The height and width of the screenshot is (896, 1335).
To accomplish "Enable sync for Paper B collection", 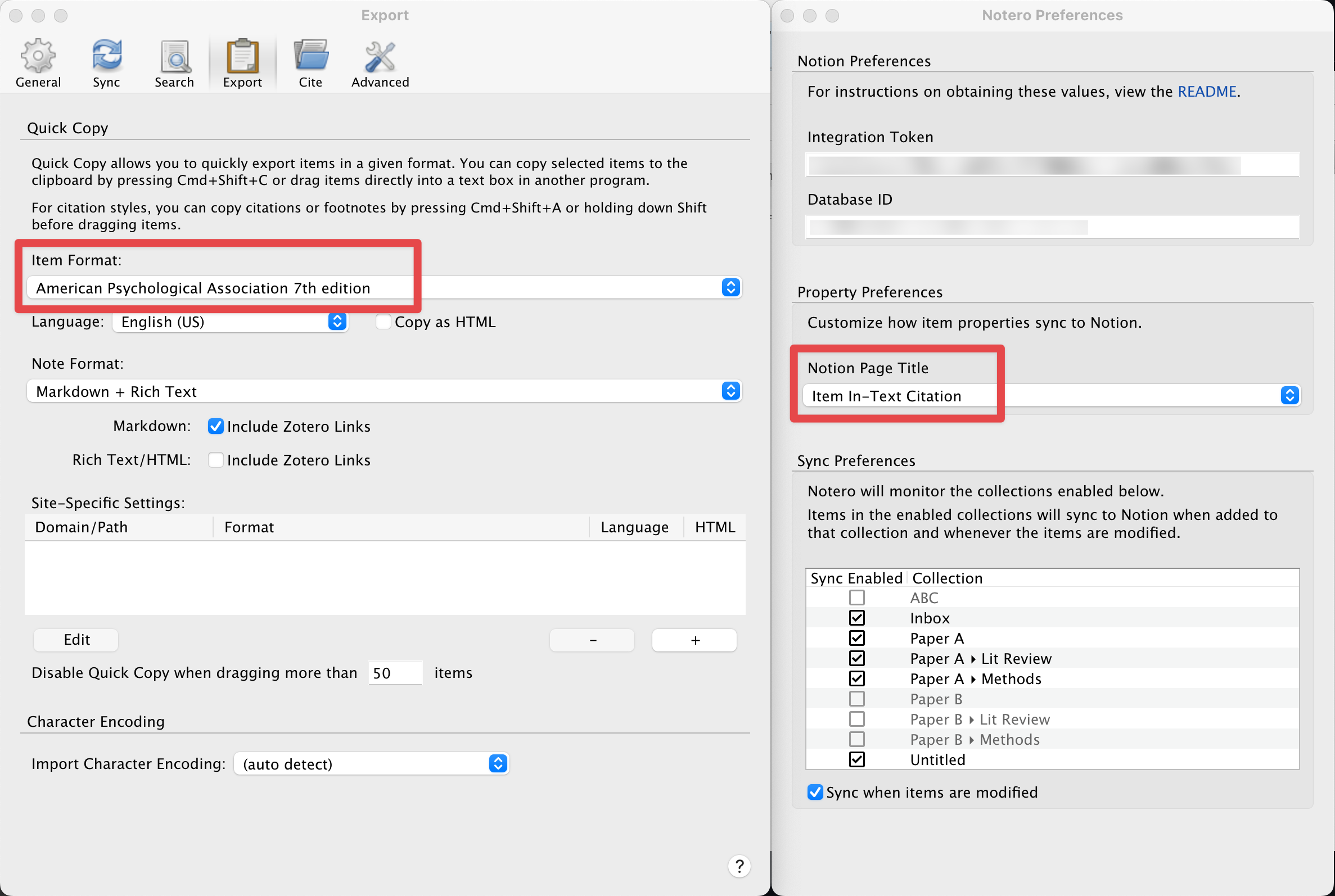I will (x=856, y=699).
